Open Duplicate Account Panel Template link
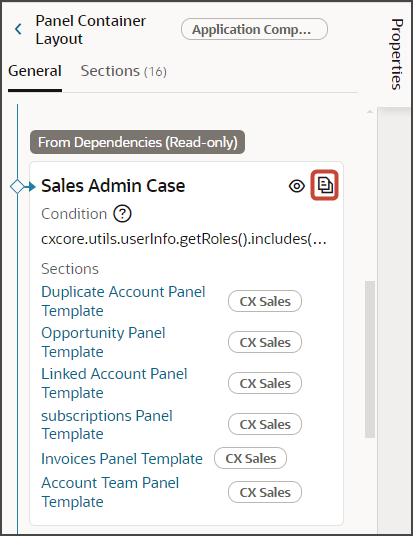 (x=123, y=301)
